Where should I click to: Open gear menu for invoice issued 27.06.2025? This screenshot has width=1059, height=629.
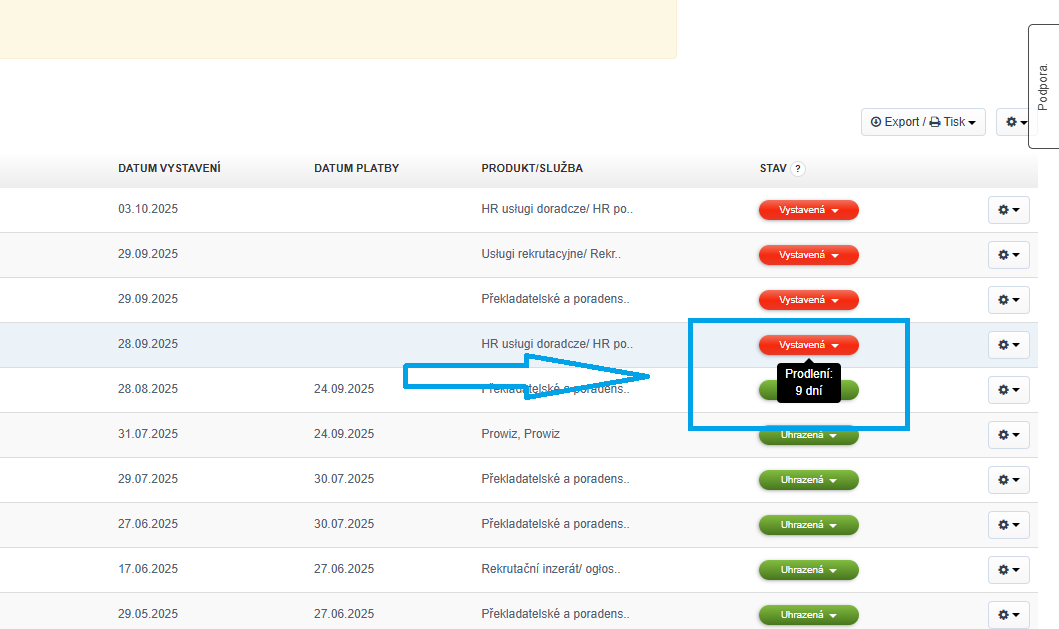[x=1008, y=525]
